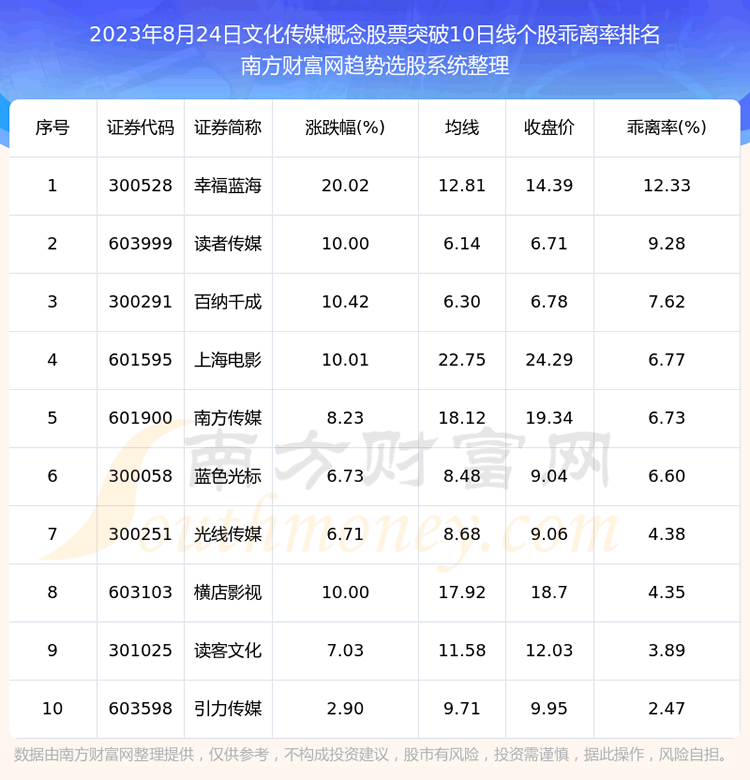The image size is (750, 780).
Task: Click the subtitle 南方财富网趋势选股系统整理
Action: [375, 66]
